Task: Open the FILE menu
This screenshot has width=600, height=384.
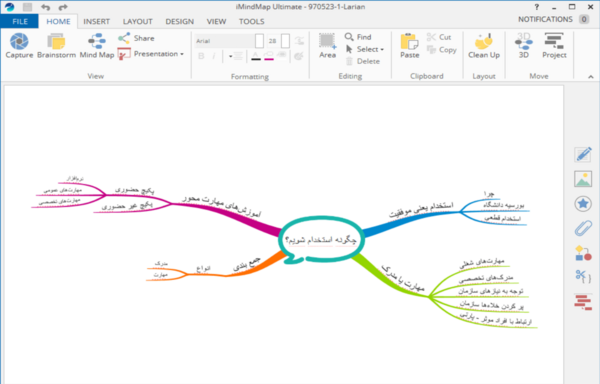Action: pos(20,21)
